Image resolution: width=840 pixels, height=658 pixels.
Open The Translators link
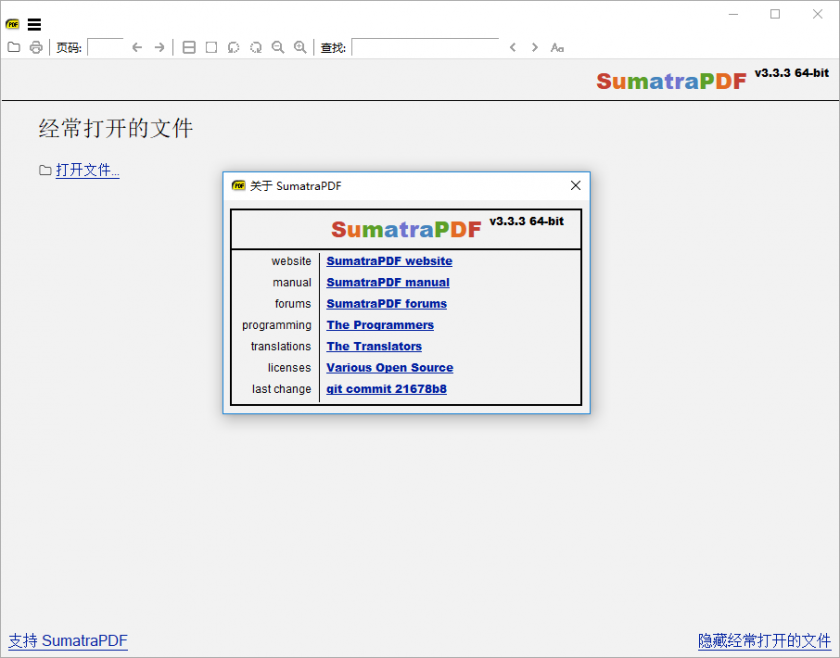point(374,347)
